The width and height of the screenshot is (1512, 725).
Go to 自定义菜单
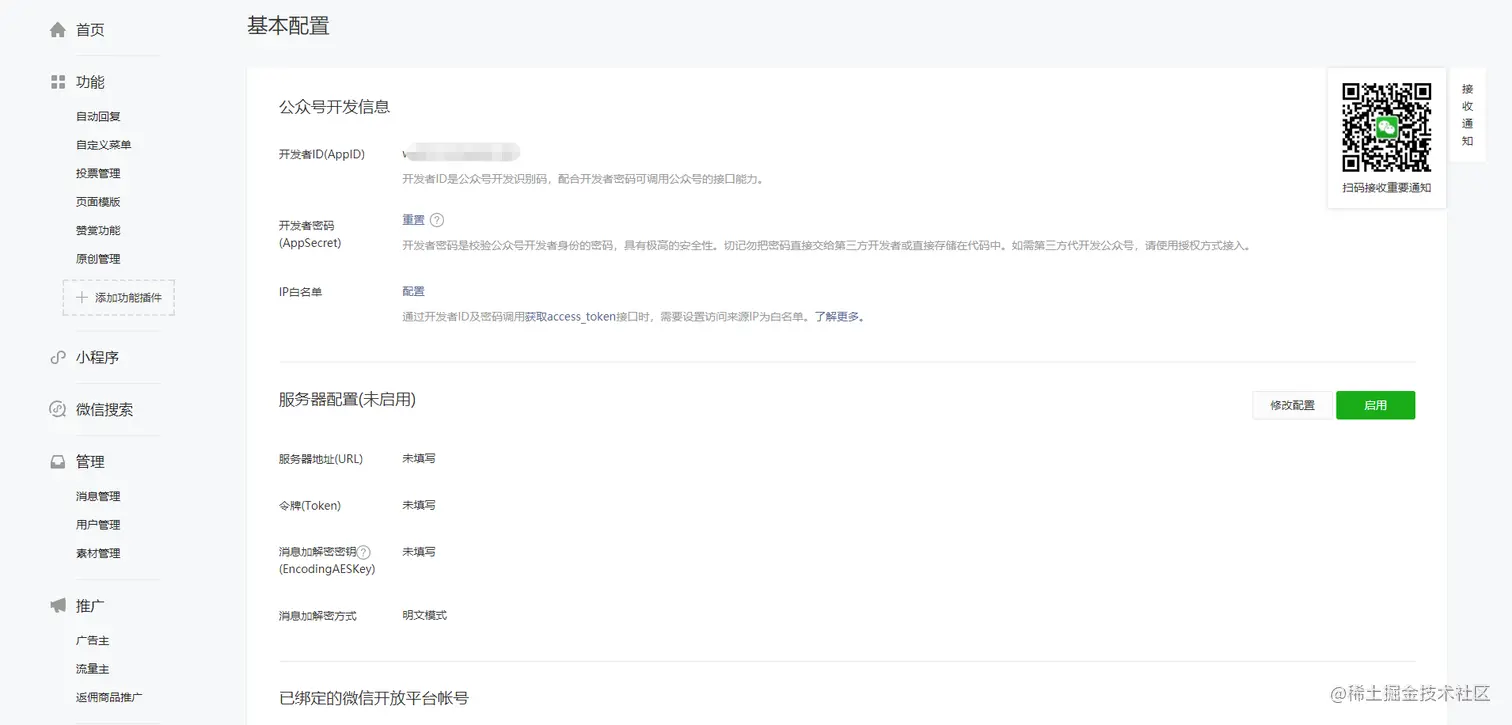coord(104,145)
